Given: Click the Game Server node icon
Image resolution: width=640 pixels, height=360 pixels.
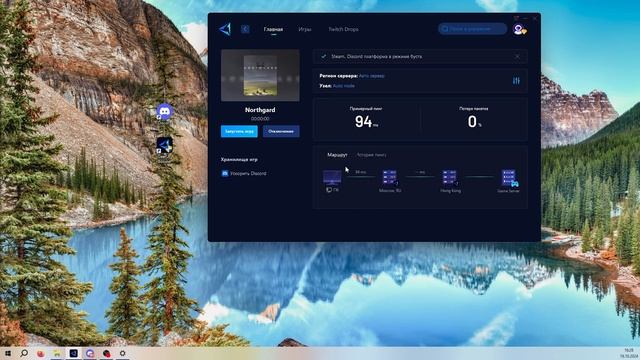Looking at the screenshot, I should coord(509,178).
